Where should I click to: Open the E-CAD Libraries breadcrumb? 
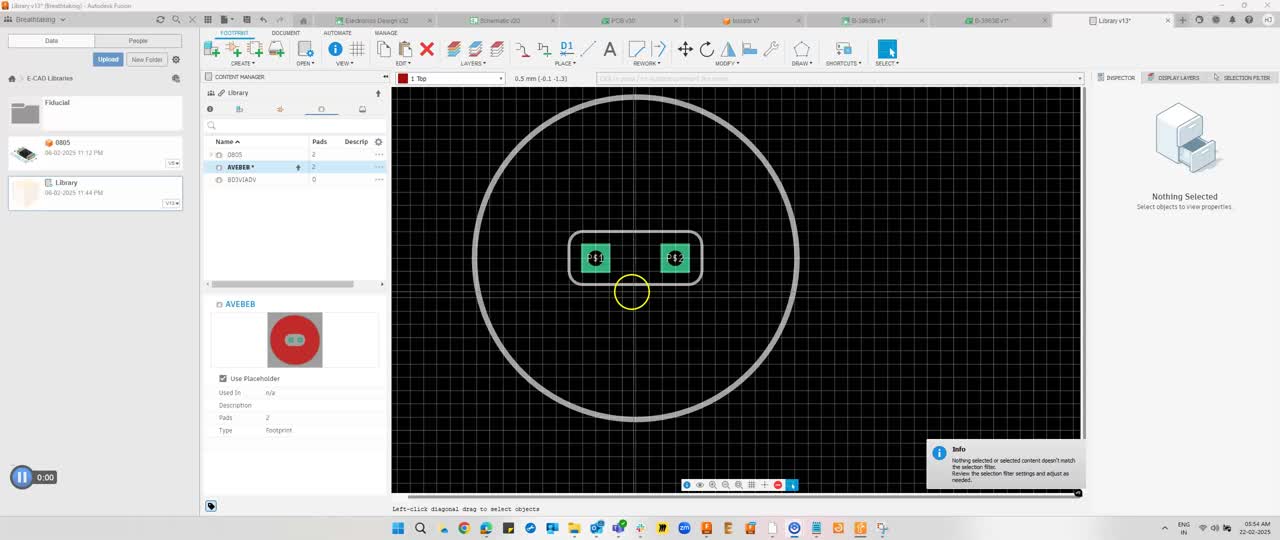[x=50, y=78]
